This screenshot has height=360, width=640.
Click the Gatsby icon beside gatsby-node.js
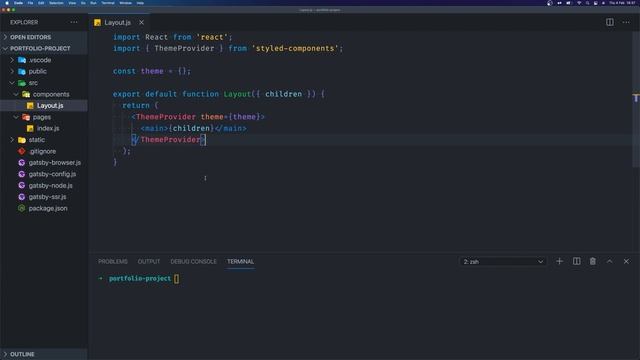pyautogui.click(x=22, y=185)
